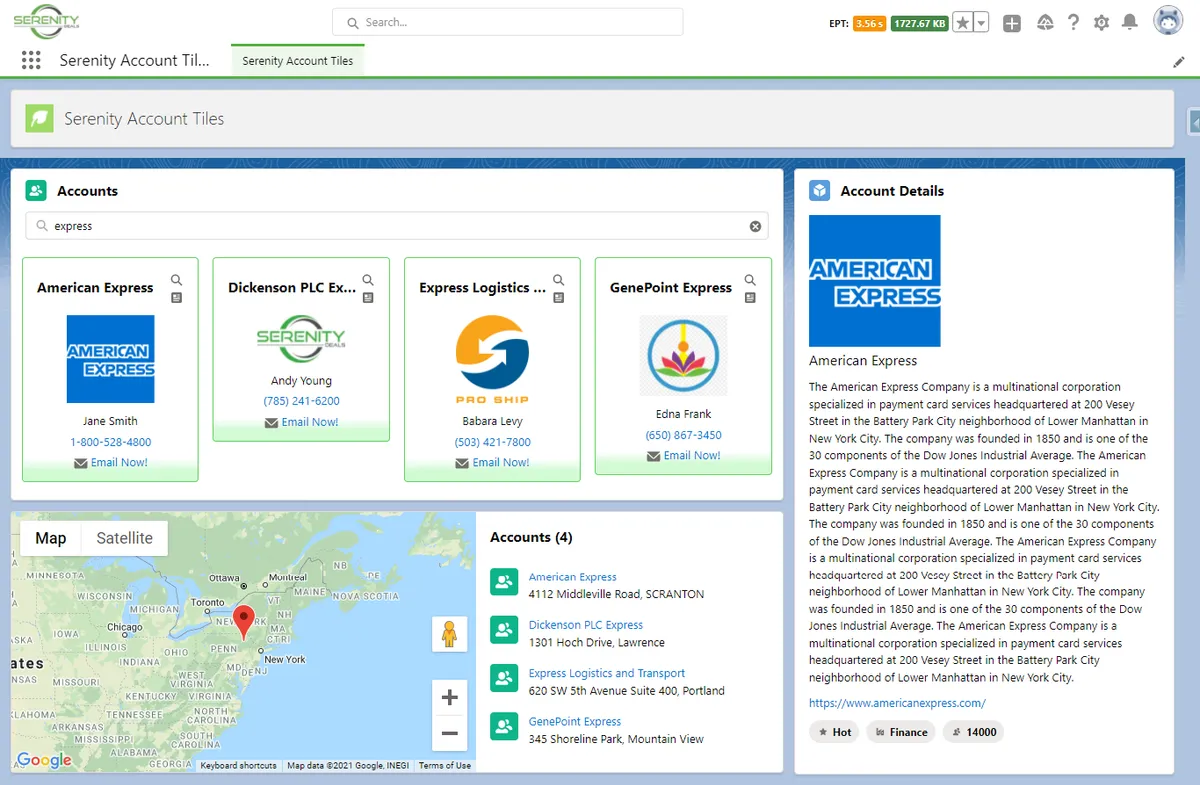Open the Help question mark icon
1200x785 pixels.
(x=1073, y=22)
